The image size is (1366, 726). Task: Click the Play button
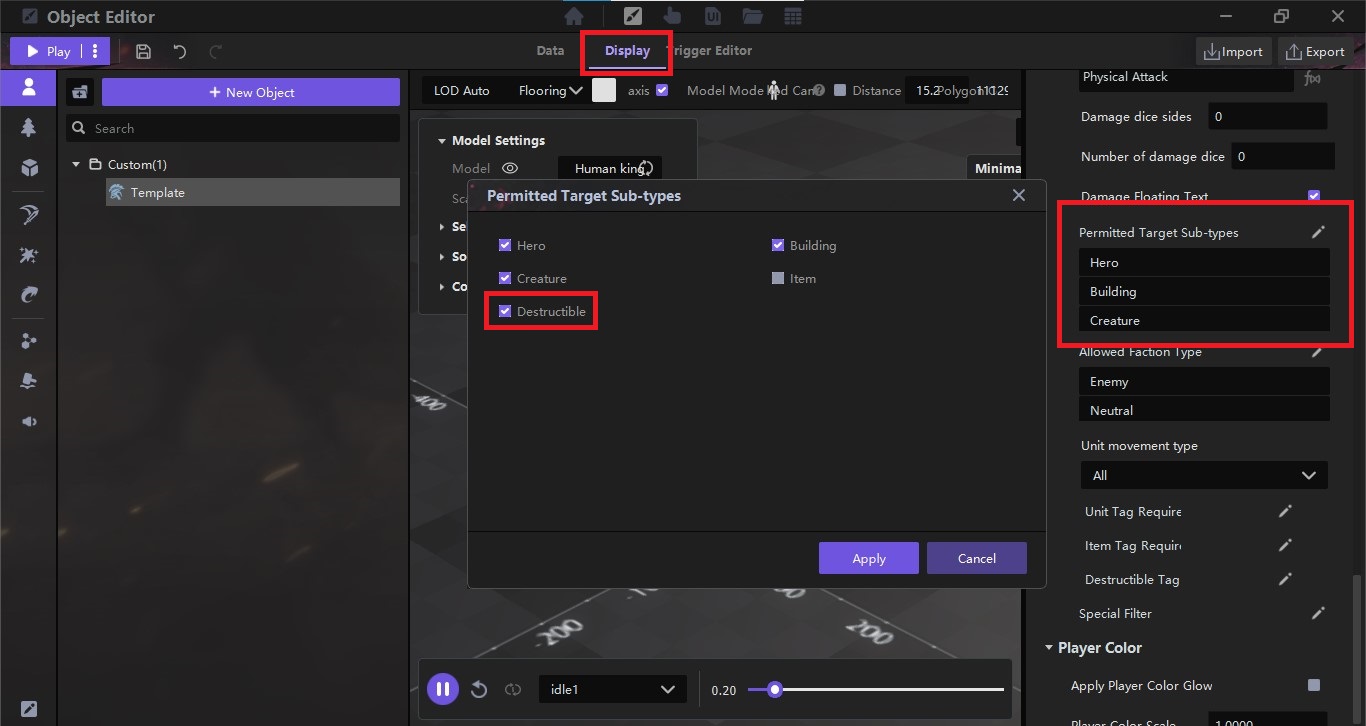(47, 51)
